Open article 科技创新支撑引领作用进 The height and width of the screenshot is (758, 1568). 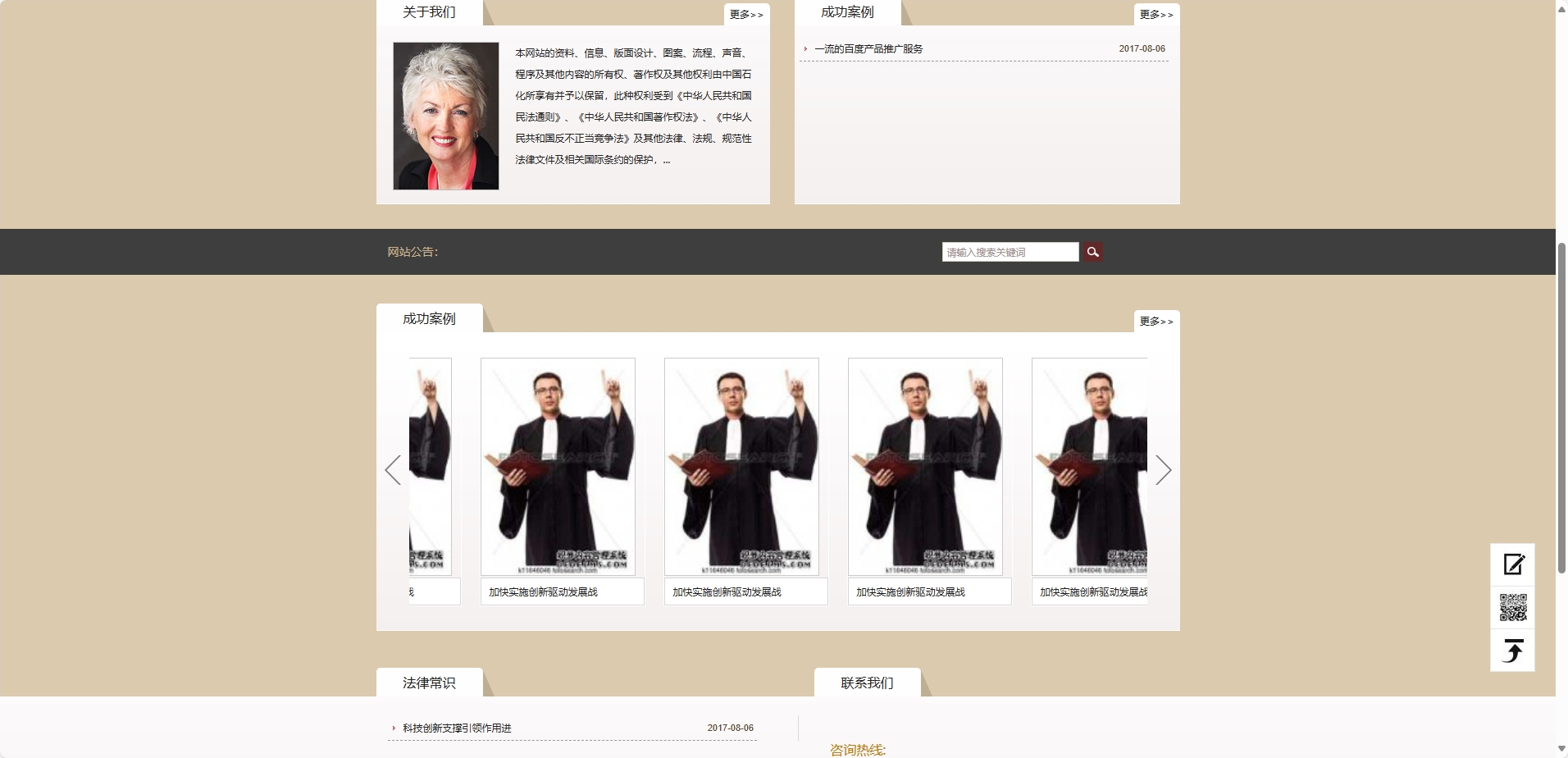[457, 728]
